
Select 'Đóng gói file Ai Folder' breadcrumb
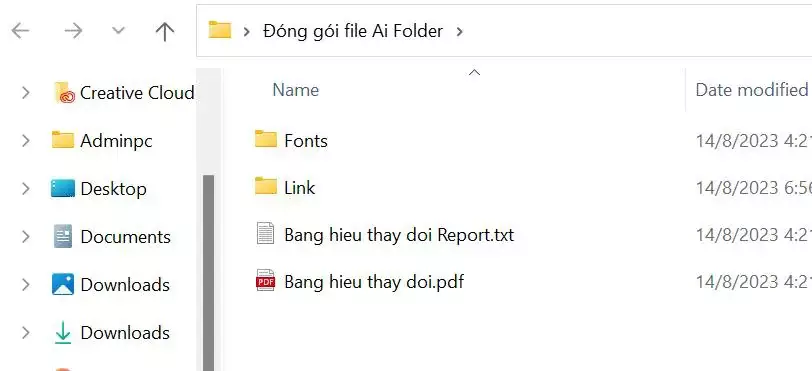point(353,32)
